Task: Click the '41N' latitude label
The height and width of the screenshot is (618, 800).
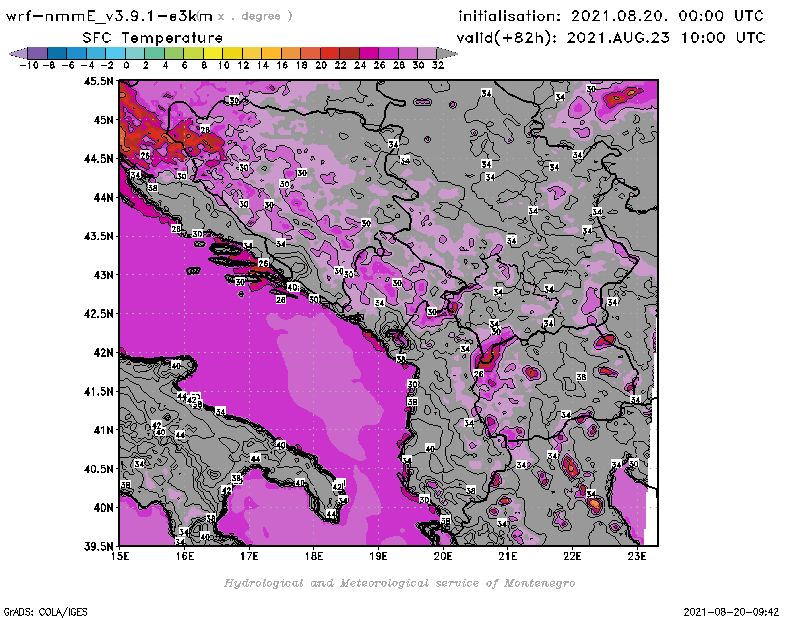Action: pos(103,430)
